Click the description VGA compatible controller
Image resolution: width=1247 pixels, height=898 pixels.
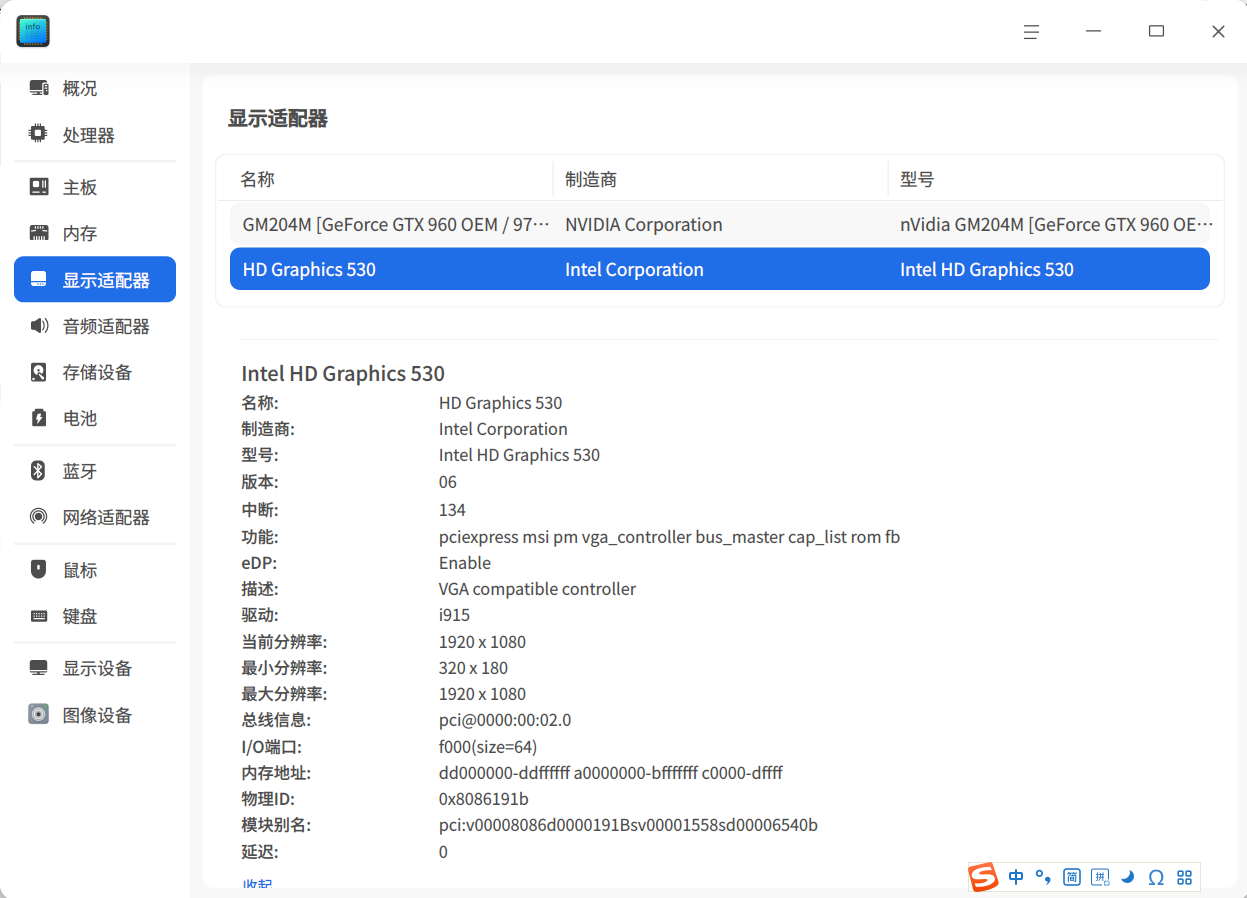tap(537, 589)
